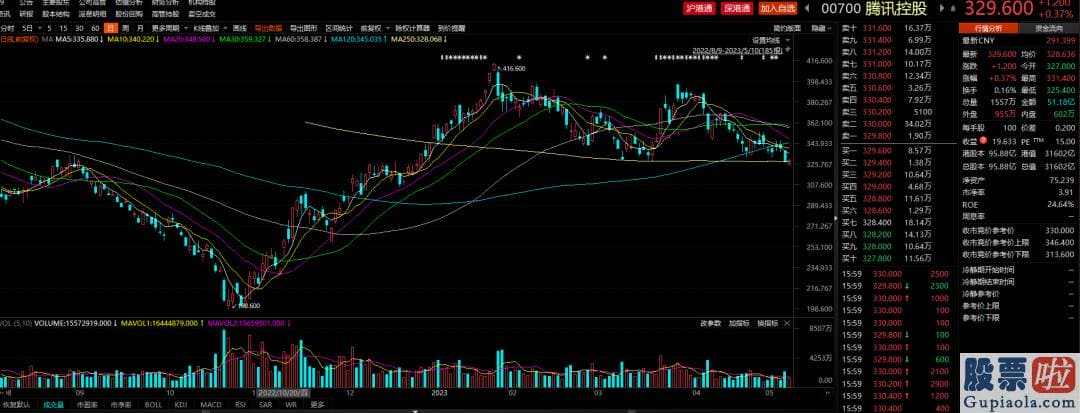Activate the 画线 drawing tool
Screen dimensions: 1080x413
click(240, 29)
